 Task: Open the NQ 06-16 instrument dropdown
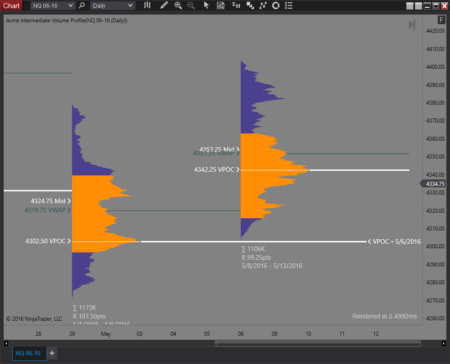pyautogui.click(x=52, y=6)
